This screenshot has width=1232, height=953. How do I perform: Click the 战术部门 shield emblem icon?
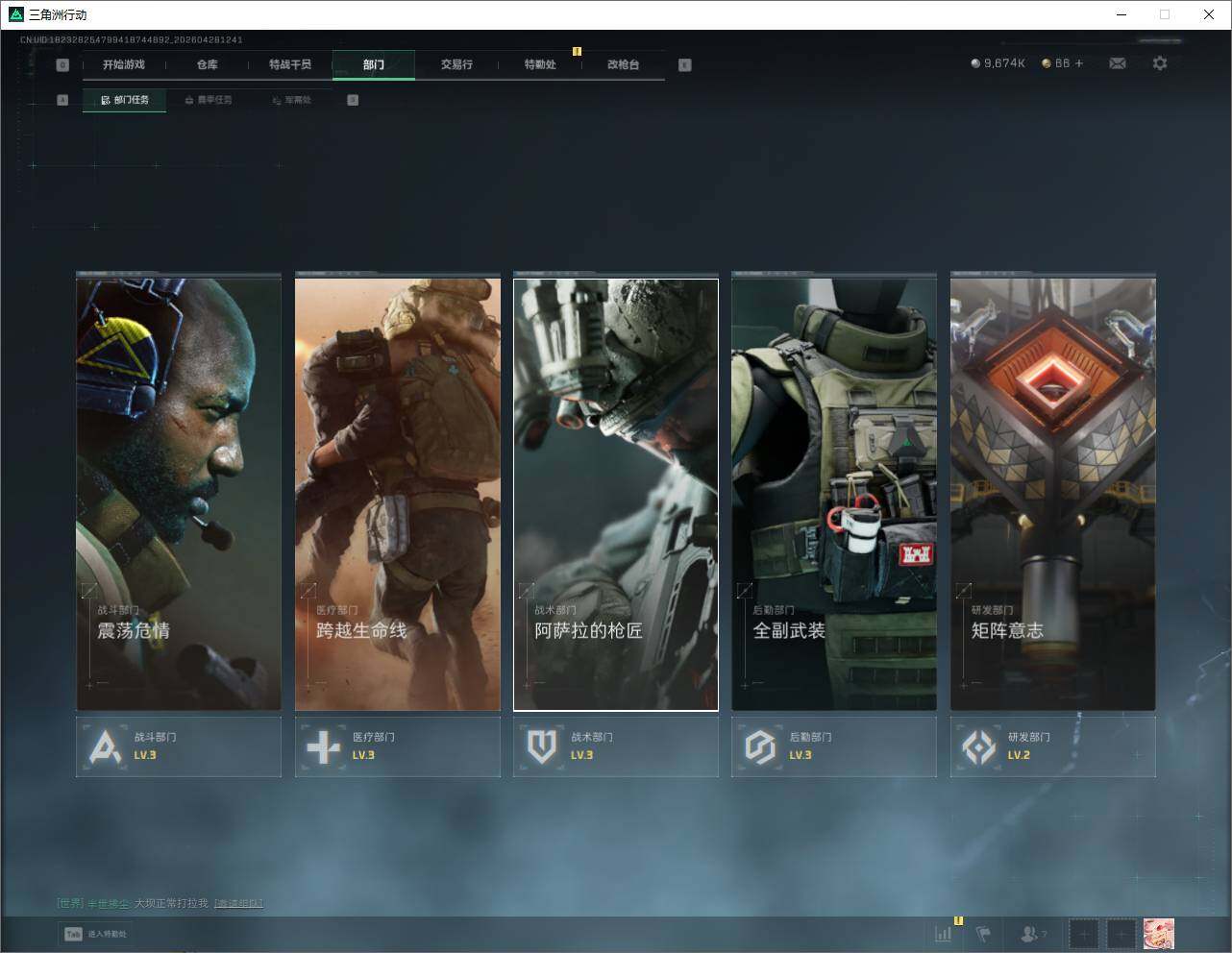coord(542,746)
